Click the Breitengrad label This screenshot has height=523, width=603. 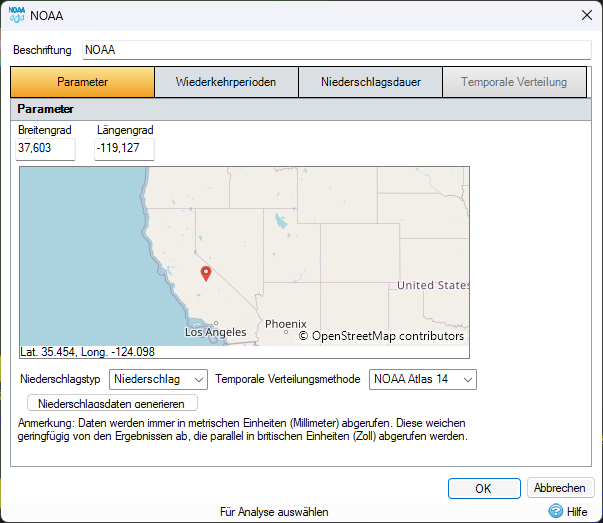[x=45, y=130]
